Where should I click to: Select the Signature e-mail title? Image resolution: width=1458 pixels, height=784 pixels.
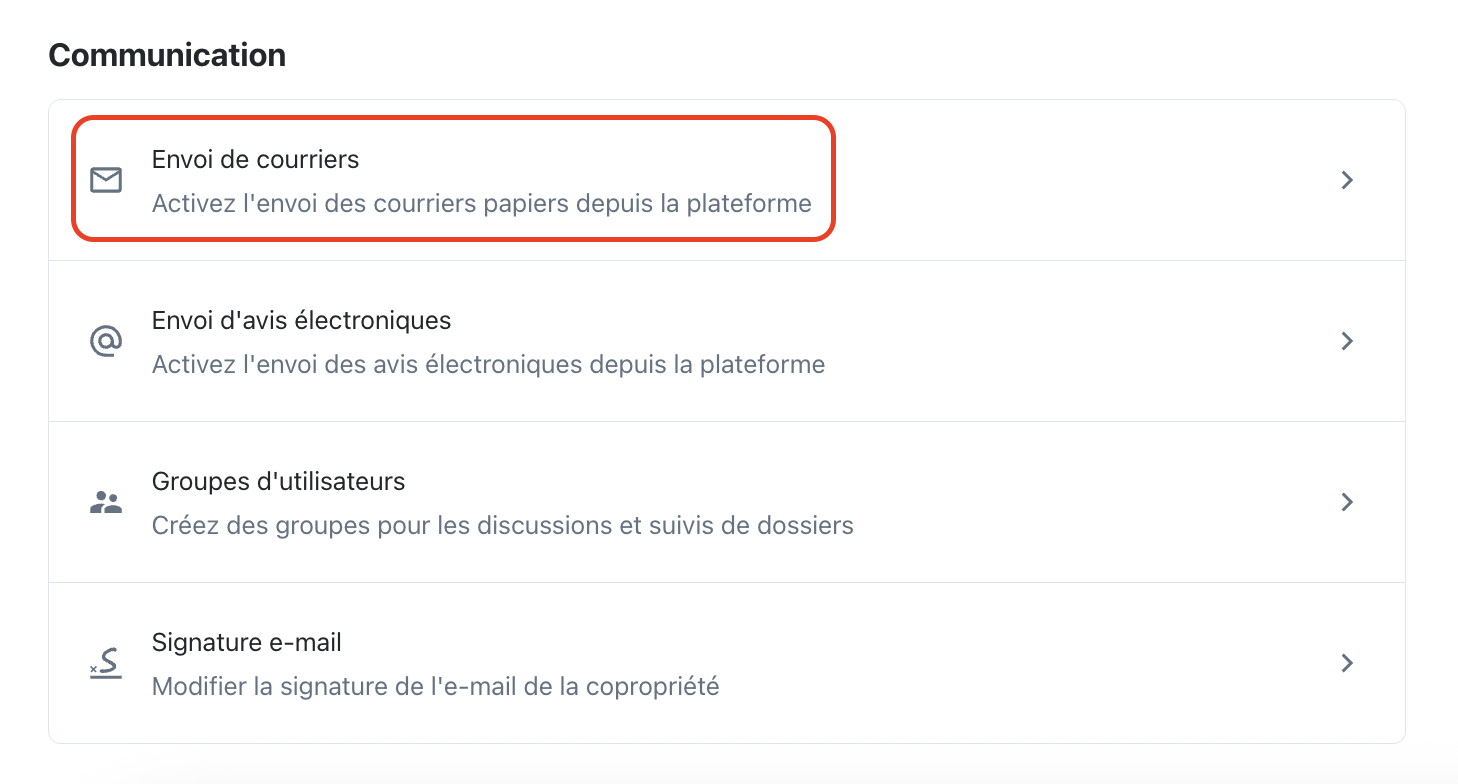pos(247,642)
